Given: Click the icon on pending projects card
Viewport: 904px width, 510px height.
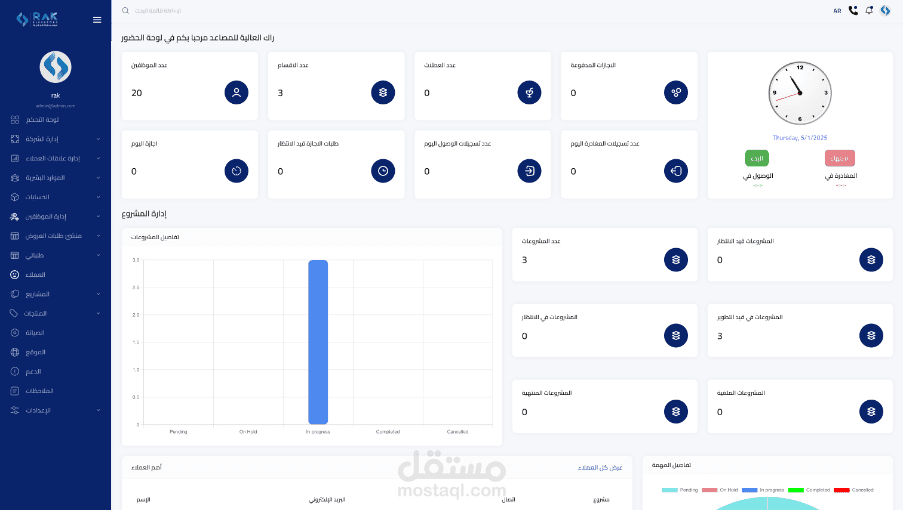Looking at the screenshot, I should 871,259.
